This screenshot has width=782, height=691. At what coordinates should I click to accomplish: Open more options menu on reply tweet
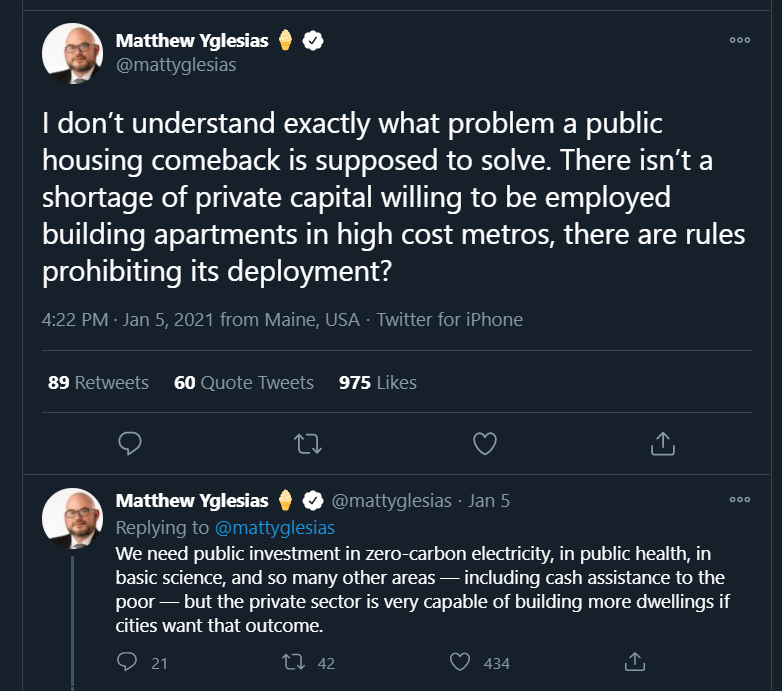tap(740, 500)
